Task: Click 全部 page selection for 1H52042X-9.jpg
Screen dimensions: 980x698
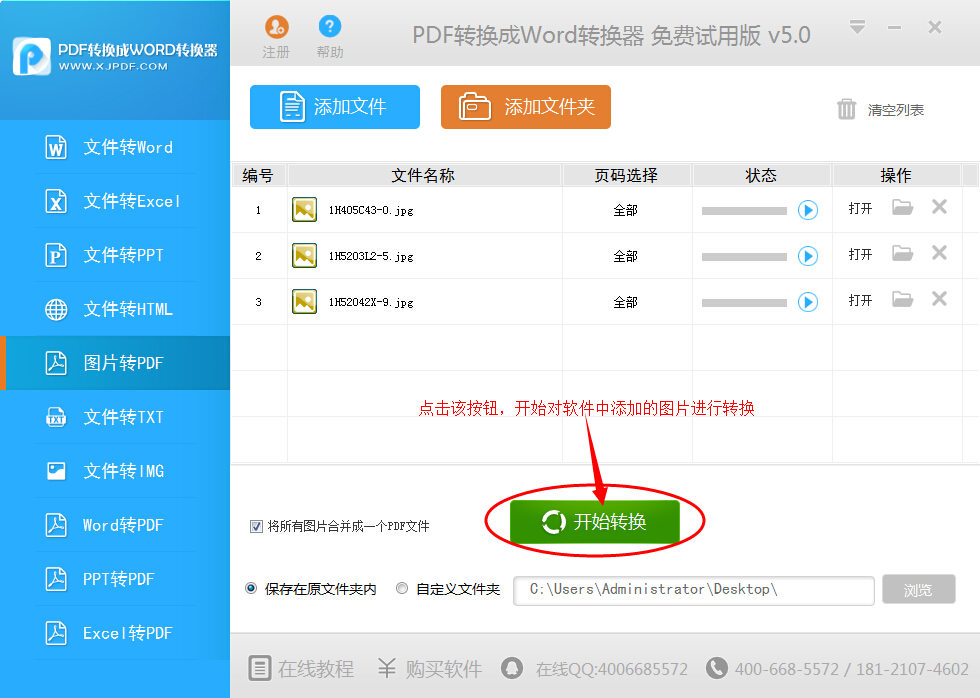Action: (x=625, y=302)
